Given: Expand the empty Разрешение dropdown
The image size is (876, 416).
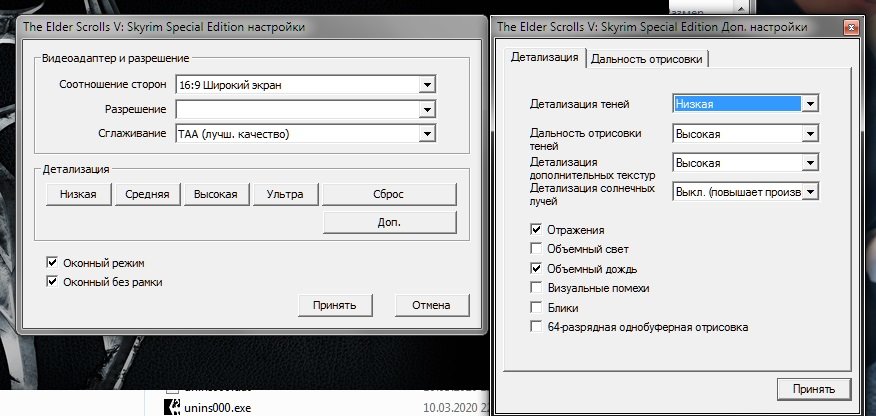Looking at the screenshot, I should click(x=427, y=109).
